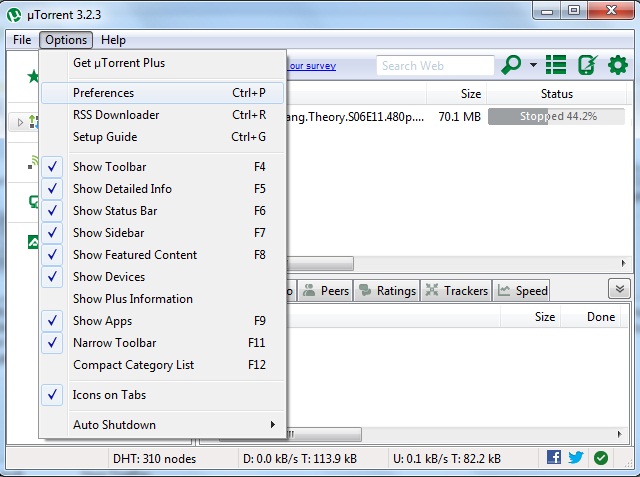Click the Stopped 44.2% progress bar

coord(556,117)
